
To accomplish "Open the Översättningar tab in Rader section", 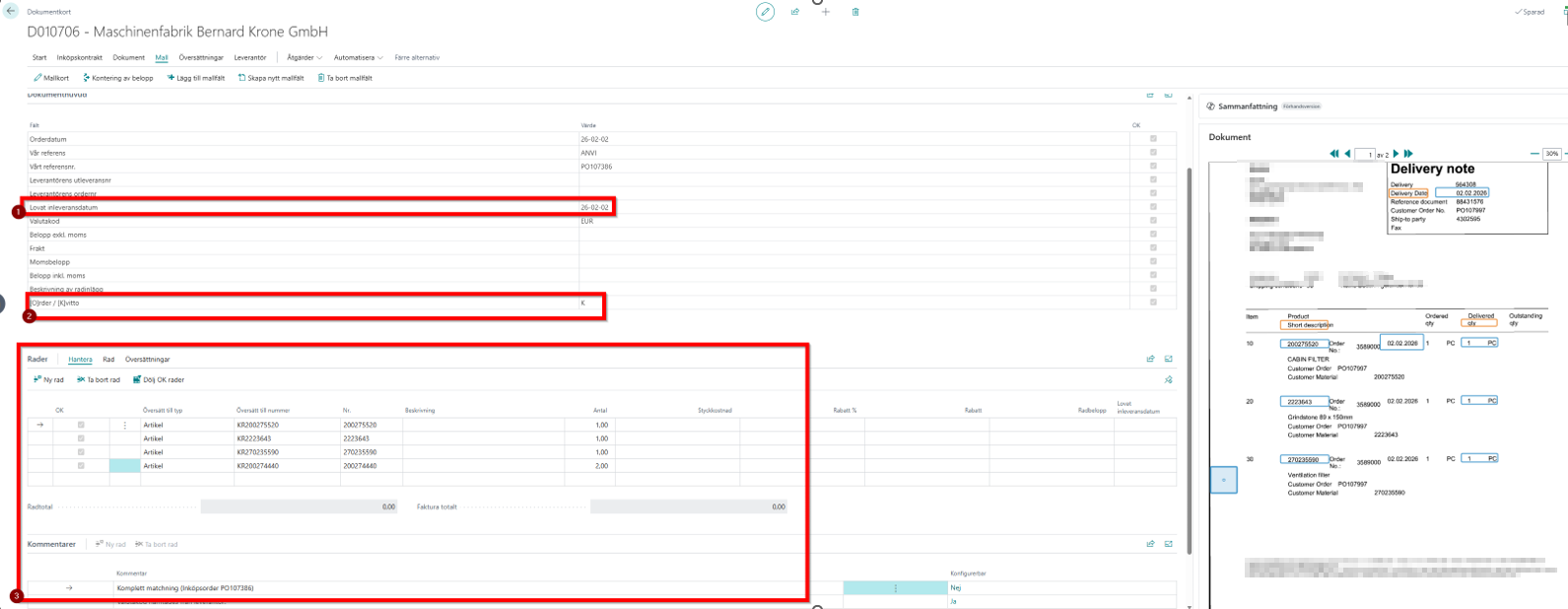I will (147, 360).
